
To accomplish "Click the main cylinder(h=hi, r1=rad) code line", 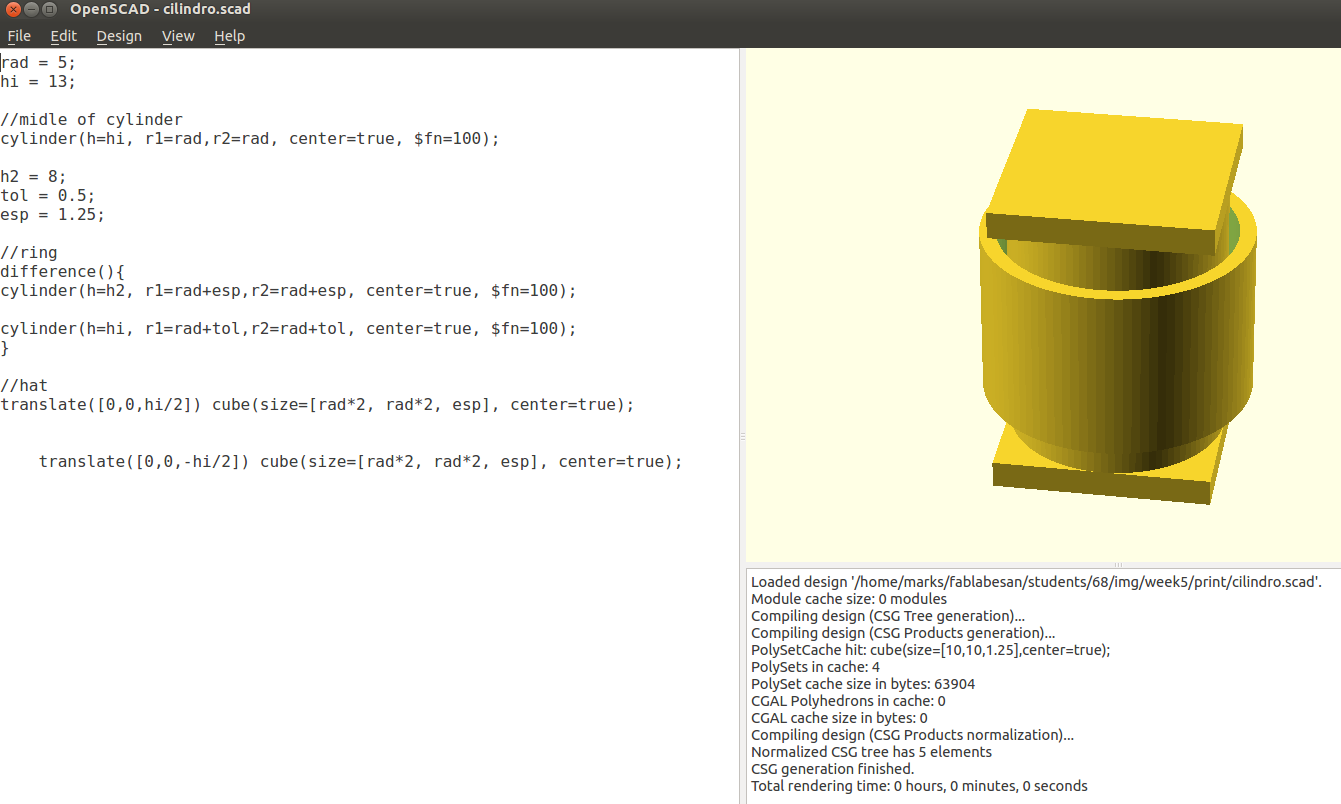I will click(250, 138).
